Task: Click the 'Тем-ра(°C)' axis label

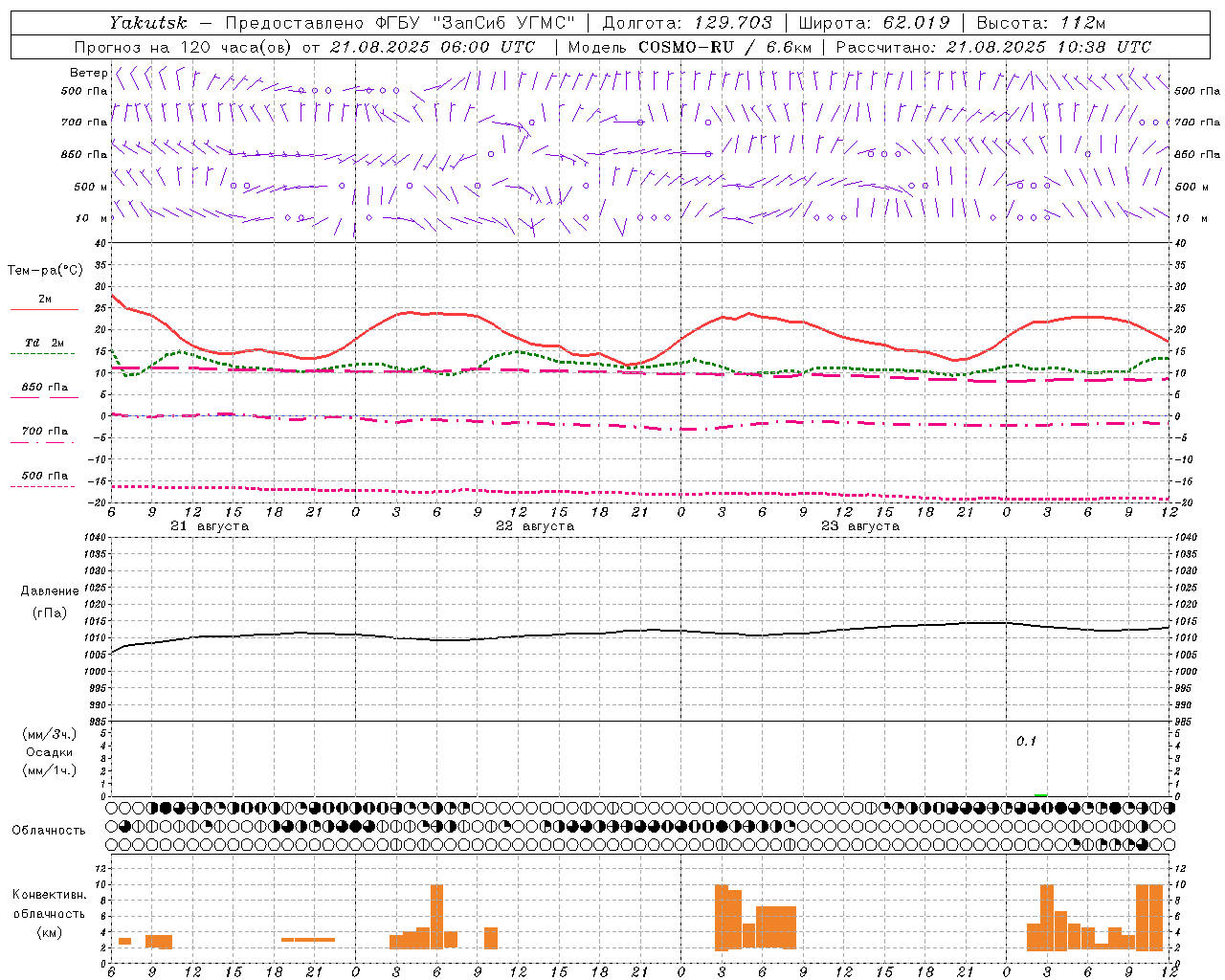Action: click(45, 271)
